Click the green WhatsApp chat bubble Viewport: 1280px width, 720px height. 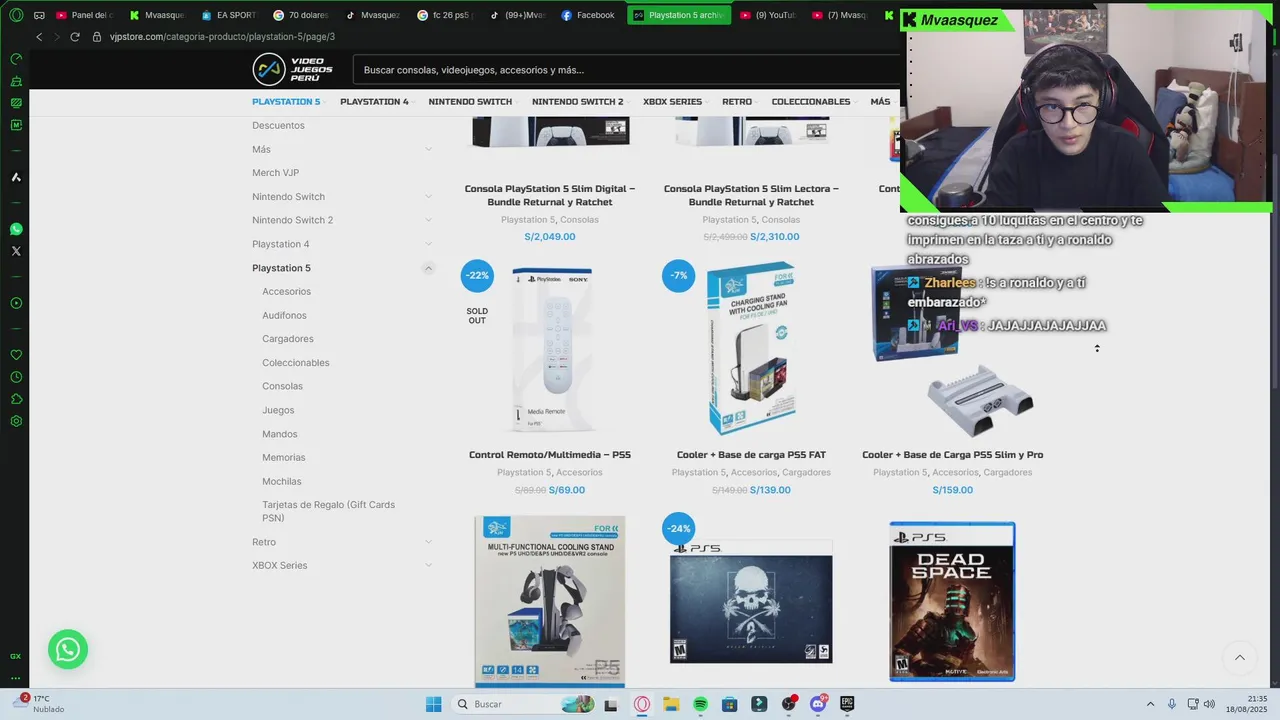tap(68, 650)
